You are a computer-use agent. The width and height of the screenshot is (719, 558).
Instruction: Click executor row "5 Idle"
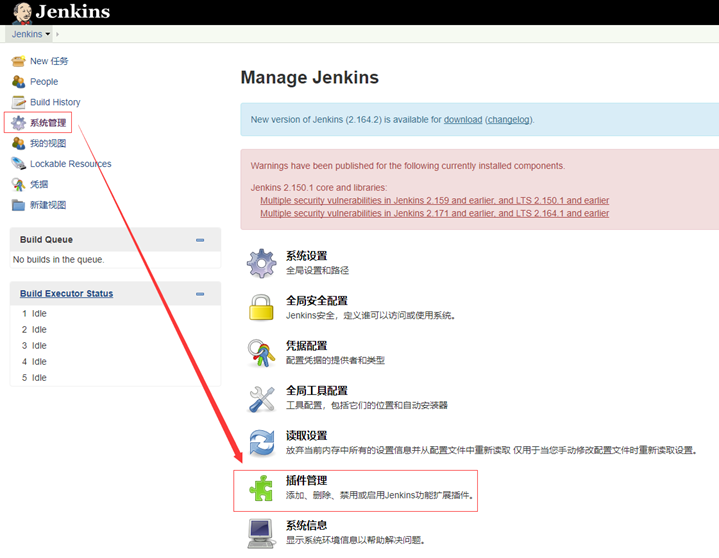click(x=34, y=378)
